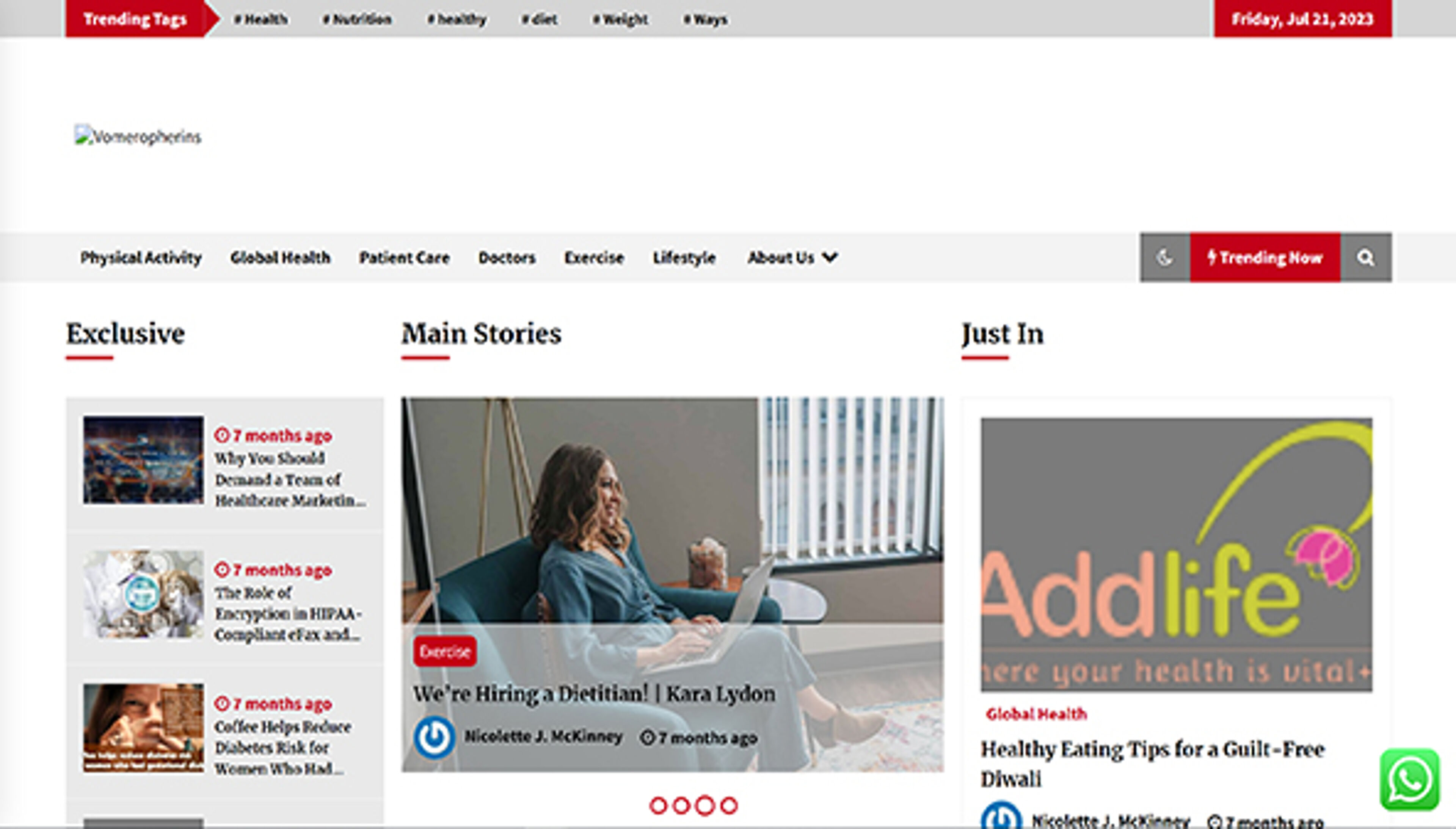Select the fourth slider dot indicator
1456x829 pixels.
pos(729,805)
